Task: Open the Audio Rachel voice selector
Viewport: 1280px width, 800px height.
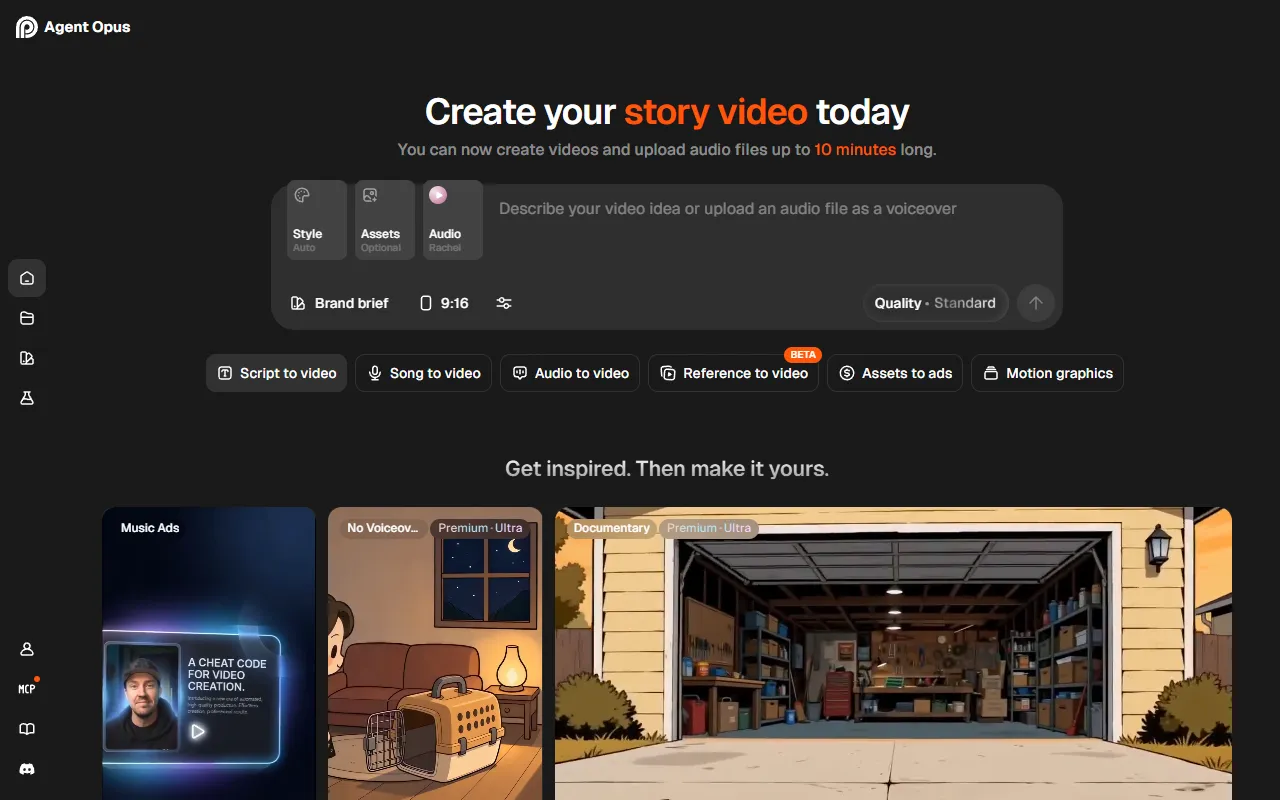Action: [x=453, y=220]
